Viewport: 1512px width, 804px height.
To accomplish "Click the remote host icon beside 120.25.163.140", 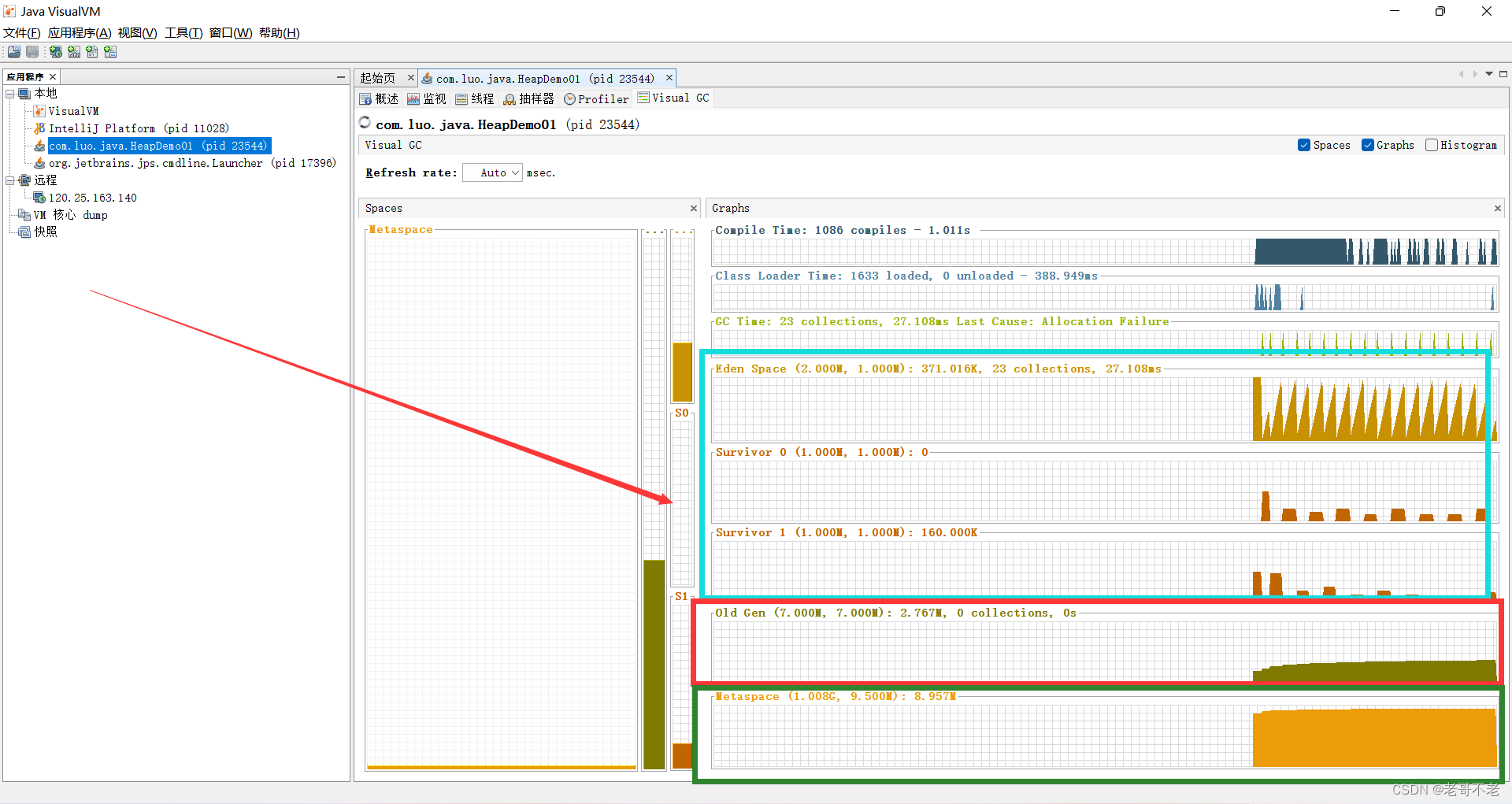I will tap(39, 198).
